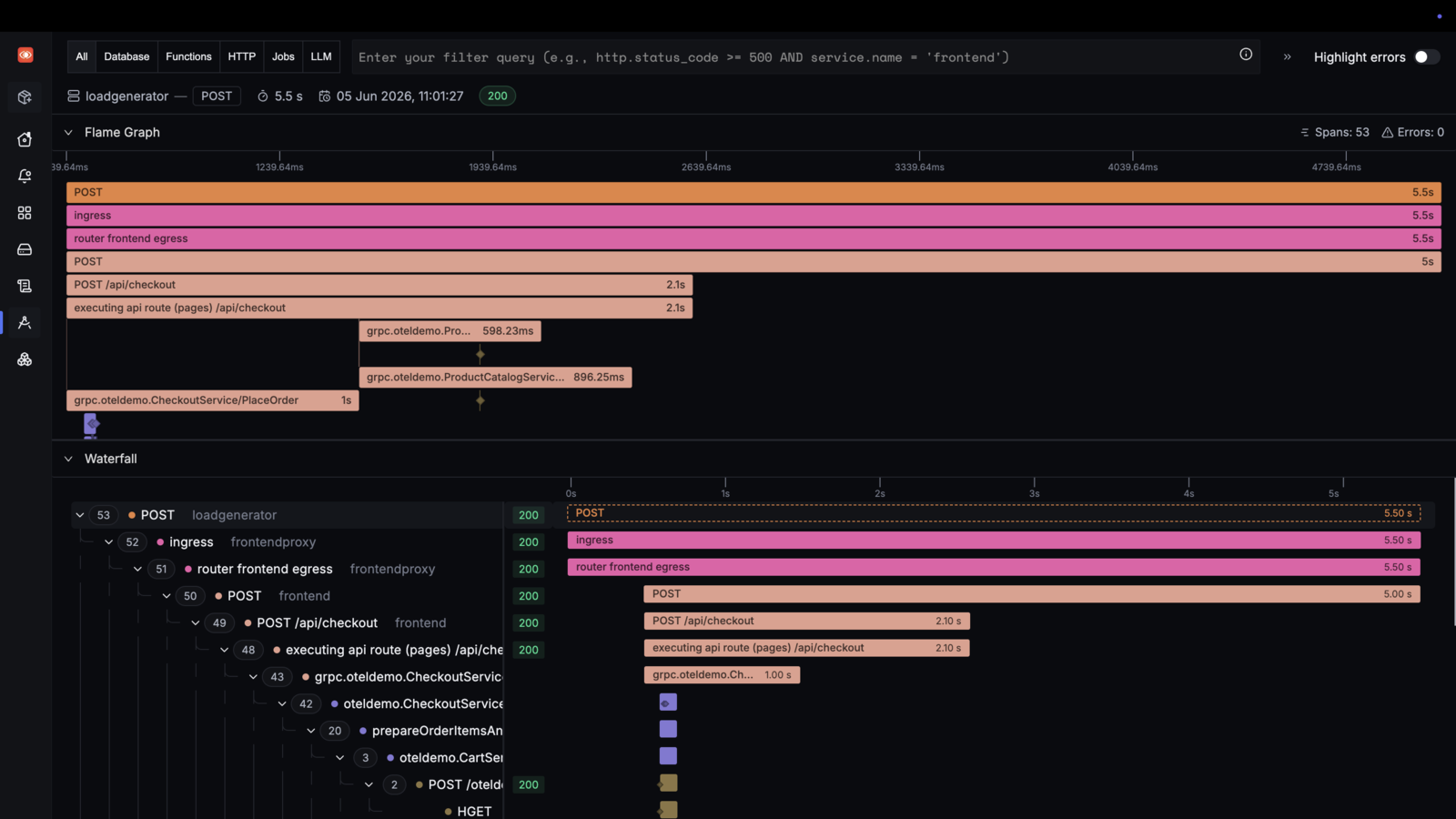Open the Dashboards grid sidebar icon

click(x=25, y=213)
